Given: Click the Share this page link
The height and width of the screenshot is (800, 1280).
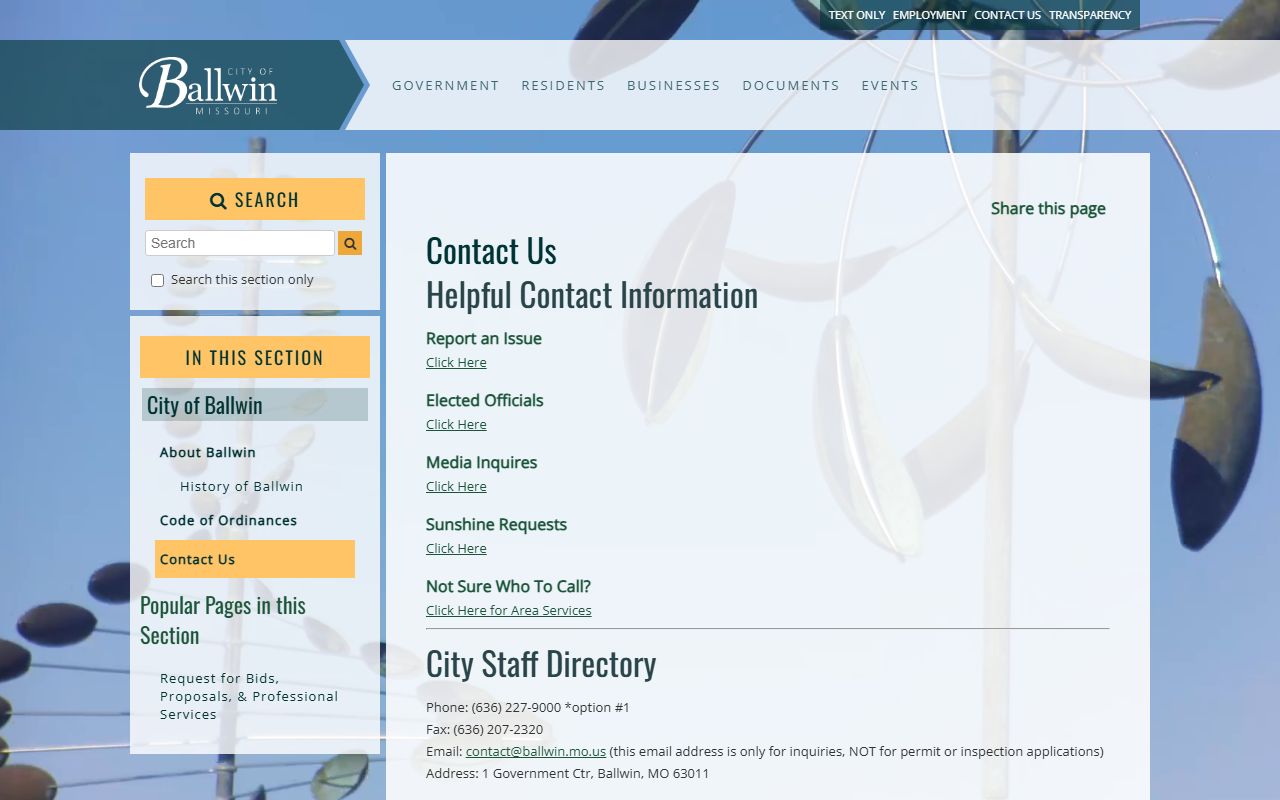Looking at the screenshot, I should click(1048, 208).
